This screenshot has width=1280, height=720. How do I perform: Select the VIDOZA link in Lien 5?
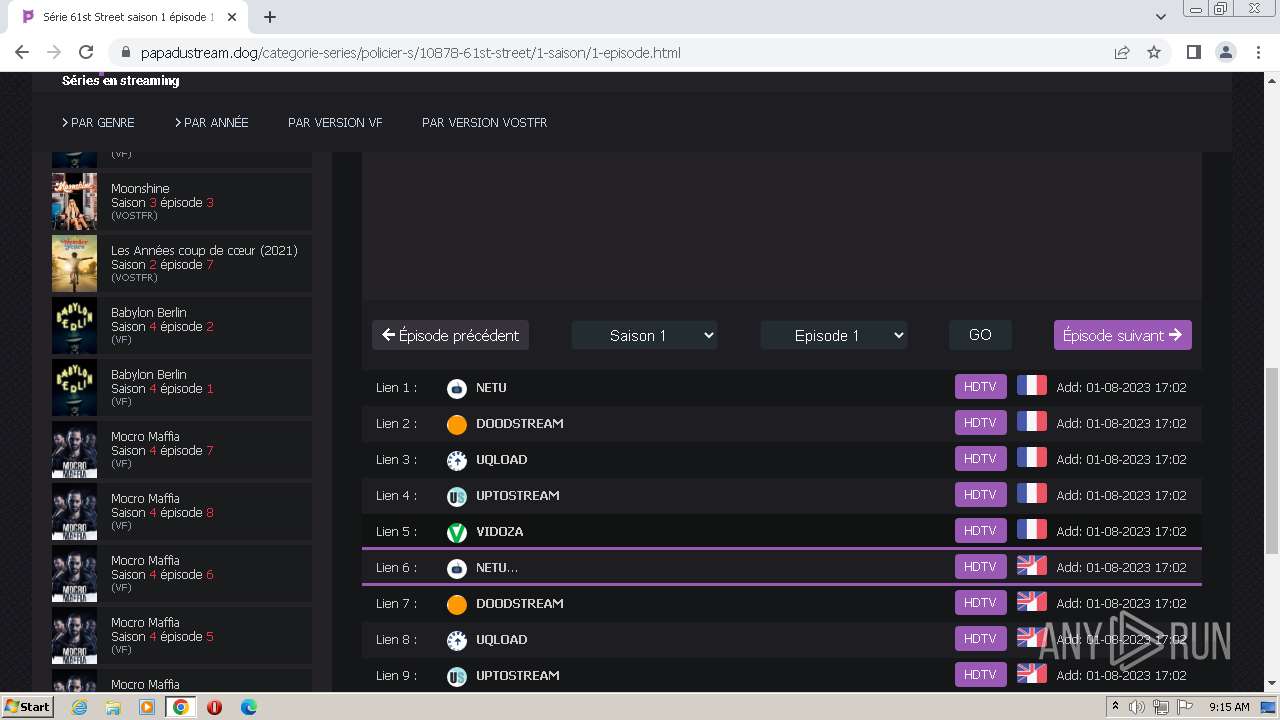500,532
